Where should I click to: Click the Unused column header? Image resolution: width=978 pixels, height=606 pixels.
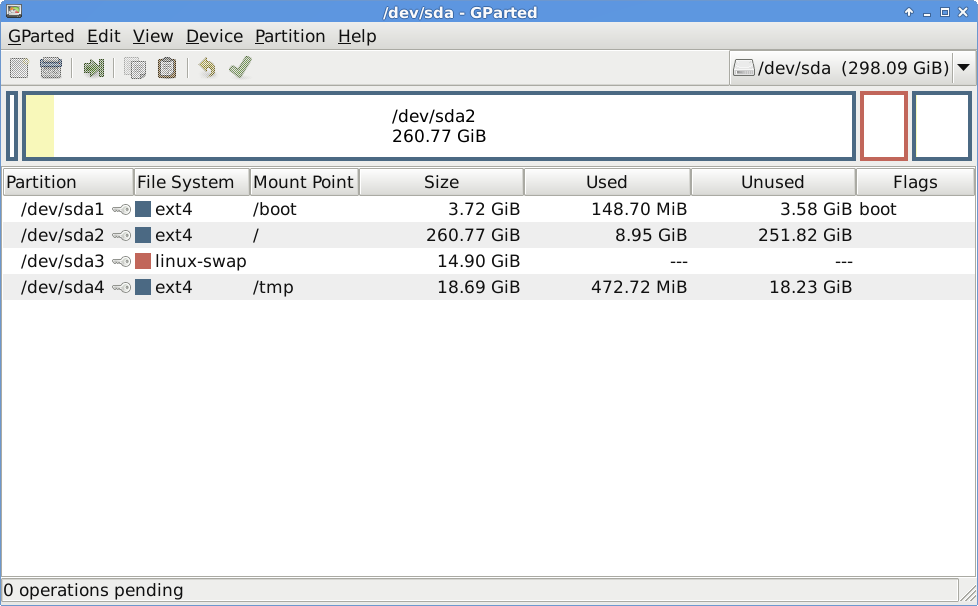773,182
